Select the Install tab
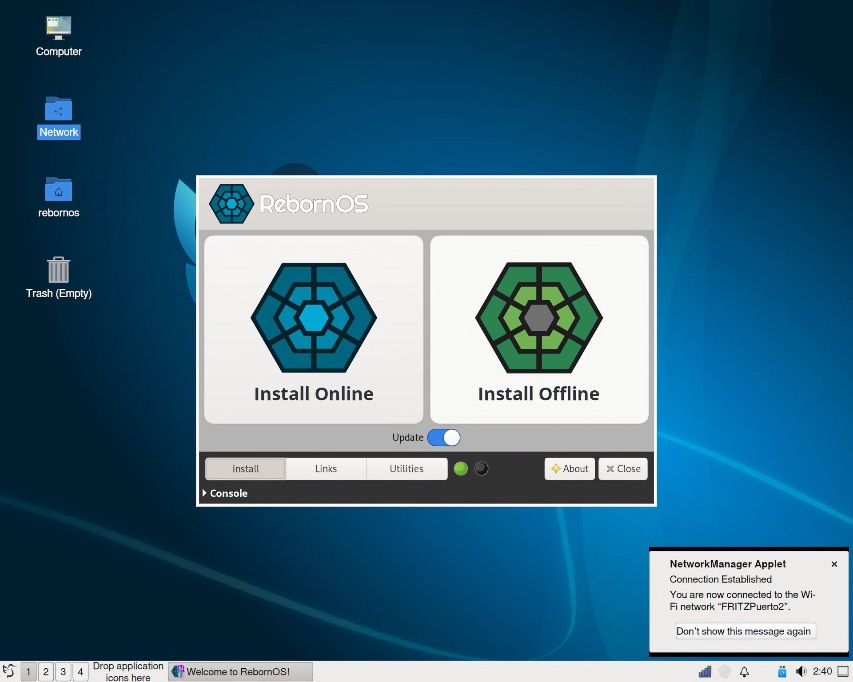 click(245, 468)
